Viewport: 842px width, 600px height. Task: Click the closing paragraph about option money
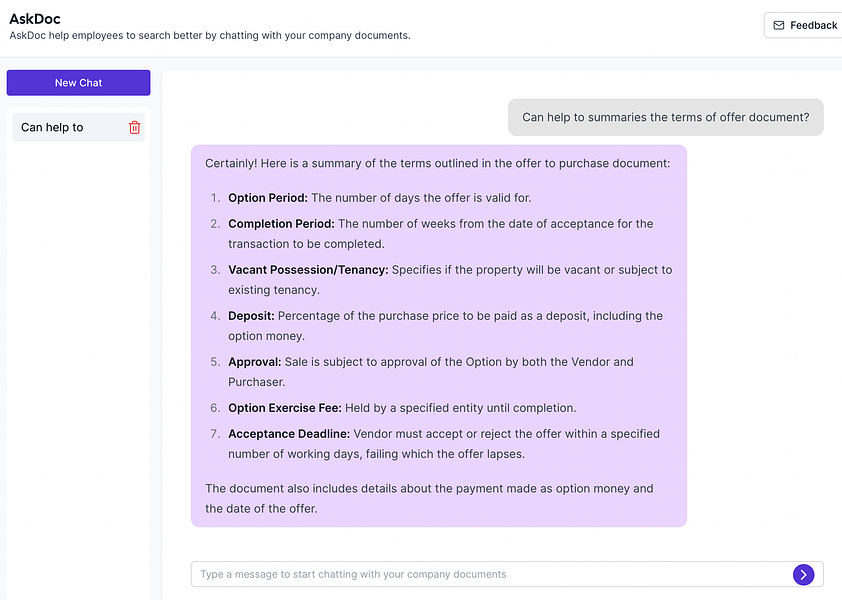pyautogui.click(x=429, y=498)
